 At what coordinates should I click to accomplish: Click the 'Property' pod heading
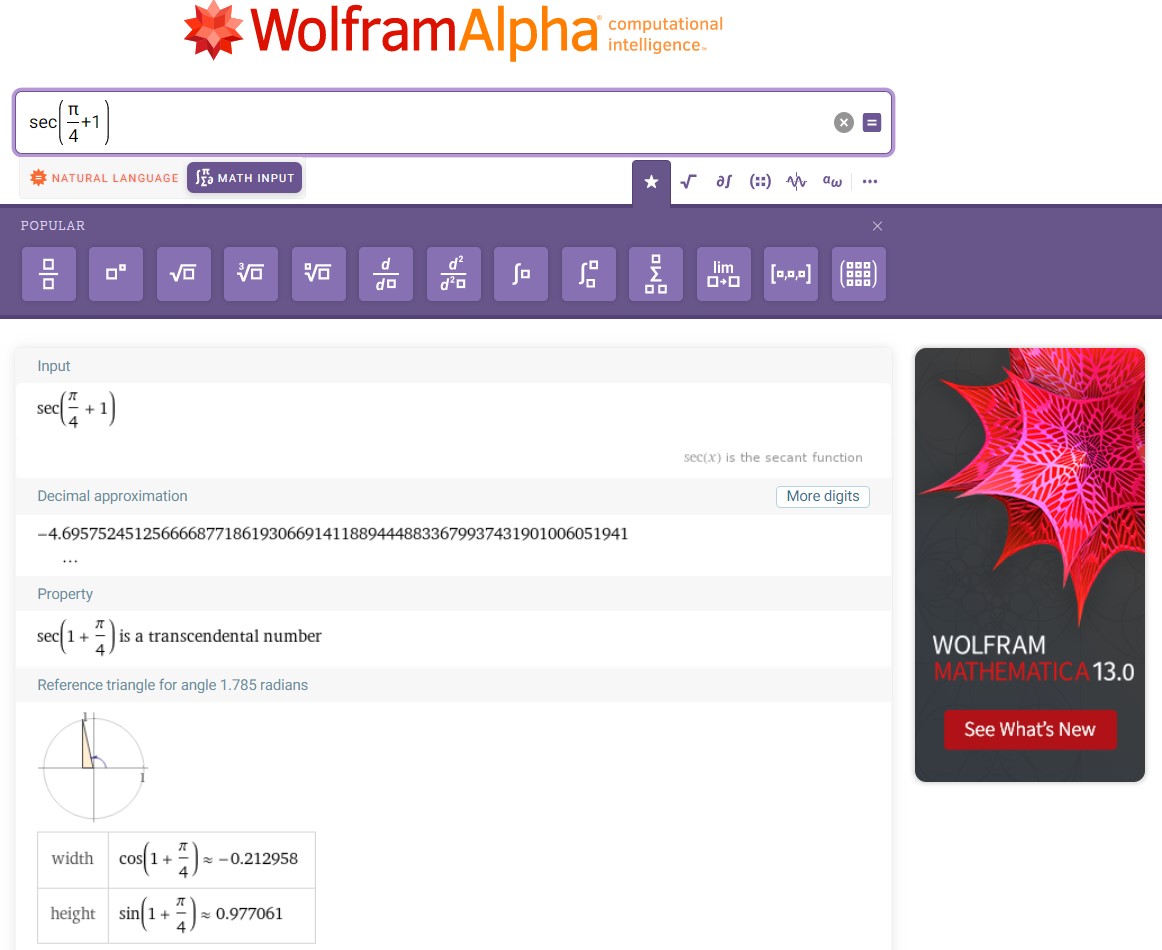pyautogui.click(x=65, y=594)
